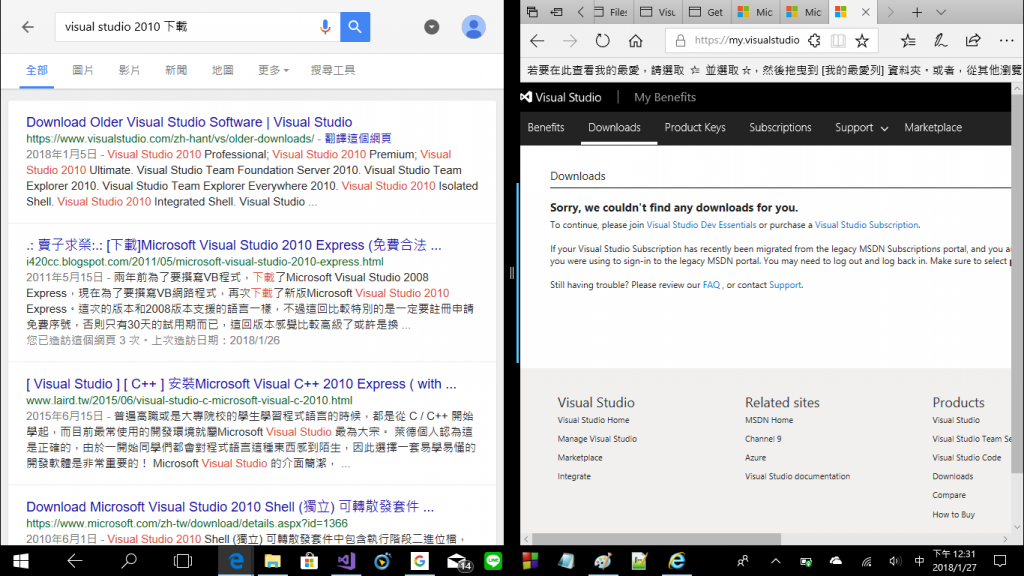Open the Marketplace navigation tab
This screenshot has width=1024, height=576.
pyautogui.click(x=933, y=127)
